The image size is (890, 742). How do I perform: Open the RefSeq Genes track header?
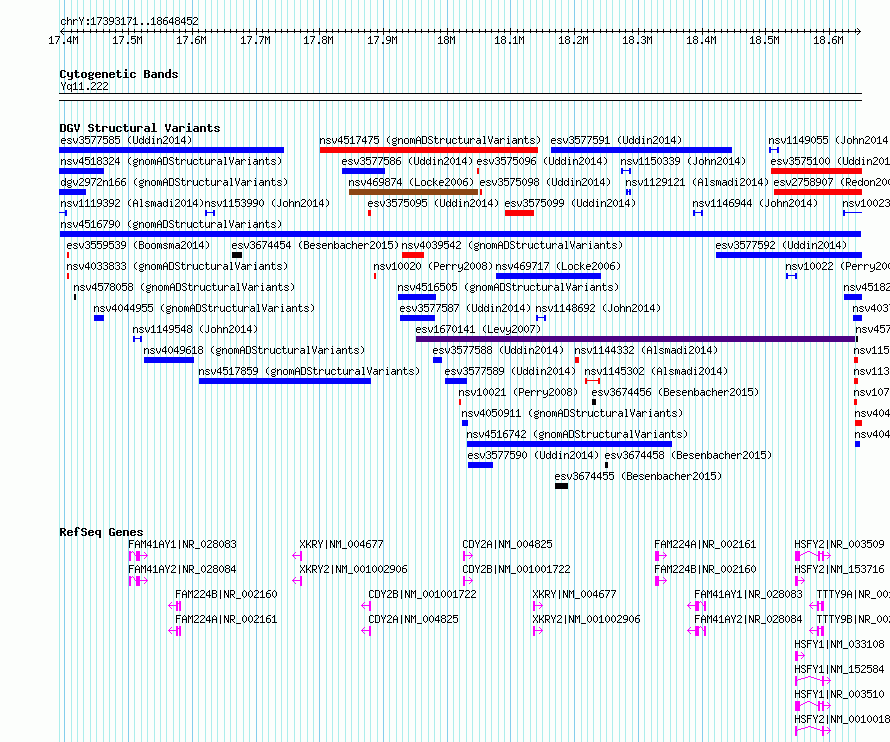coord(101,532)
